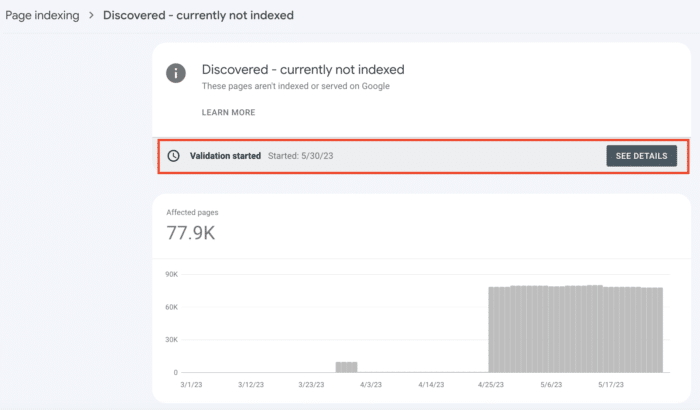The width and height of the screenshot is (700, 410).
Task: Click the info icon beside the title
Action: tap(176, 73)
